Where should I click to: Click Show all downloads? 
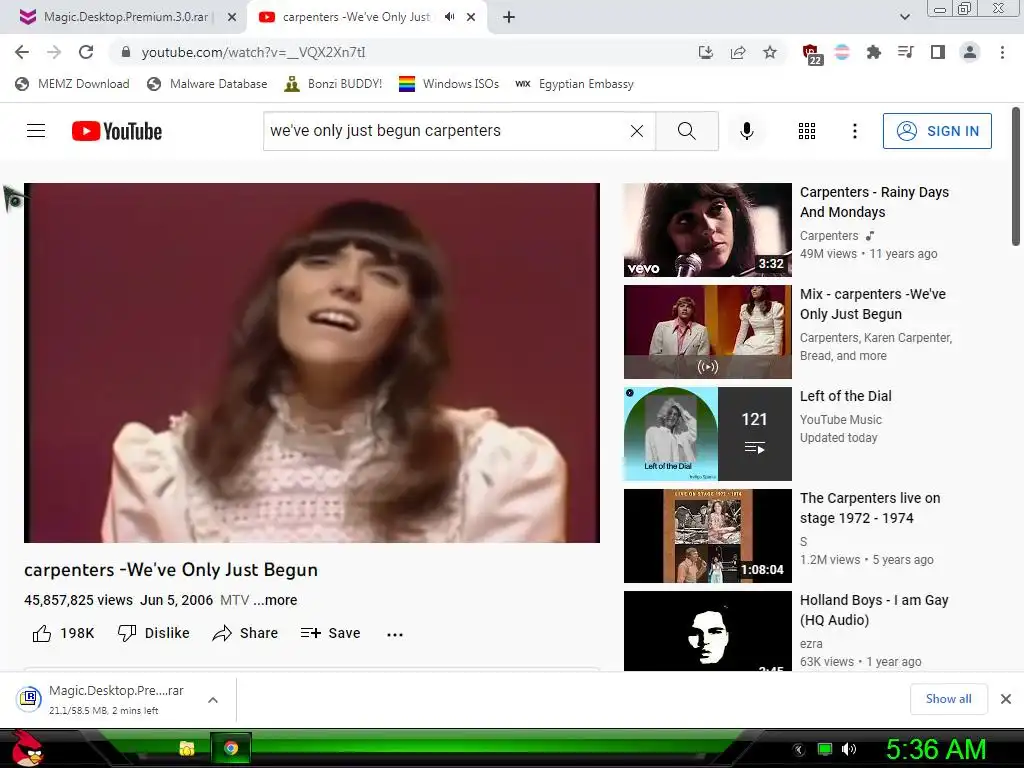click(x=948, y=699)
